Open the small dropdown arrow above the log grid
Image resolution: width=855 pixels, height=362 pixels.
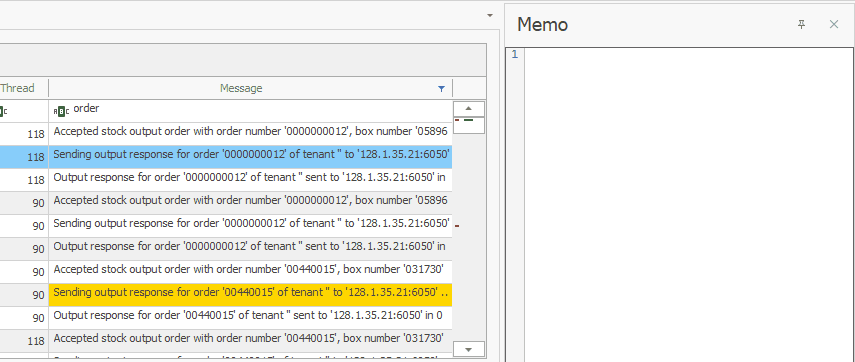coord(490,15)
